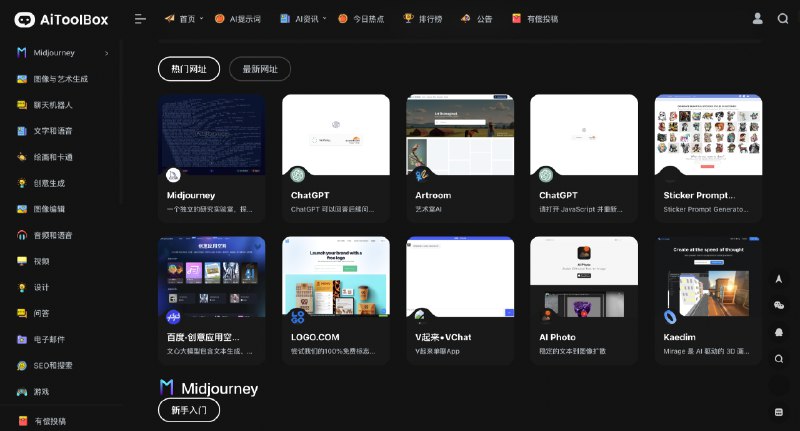Open the Midjourney site card title
This screenshot has width=800, height=431.
(191, 195)
